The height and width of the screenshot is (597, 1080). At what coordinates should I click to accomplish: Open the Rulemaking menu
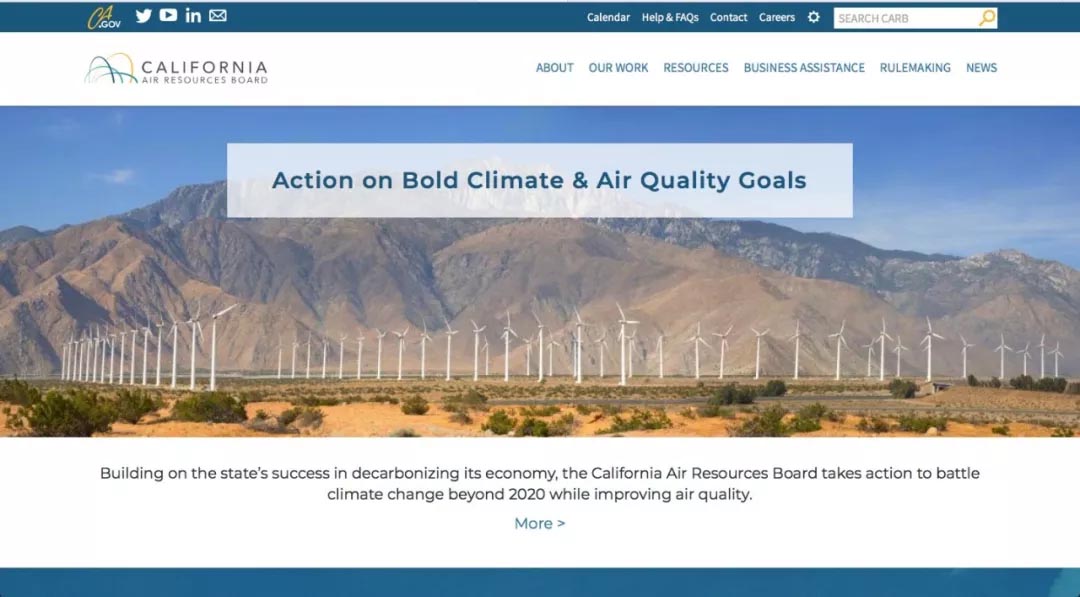(915, 68)
